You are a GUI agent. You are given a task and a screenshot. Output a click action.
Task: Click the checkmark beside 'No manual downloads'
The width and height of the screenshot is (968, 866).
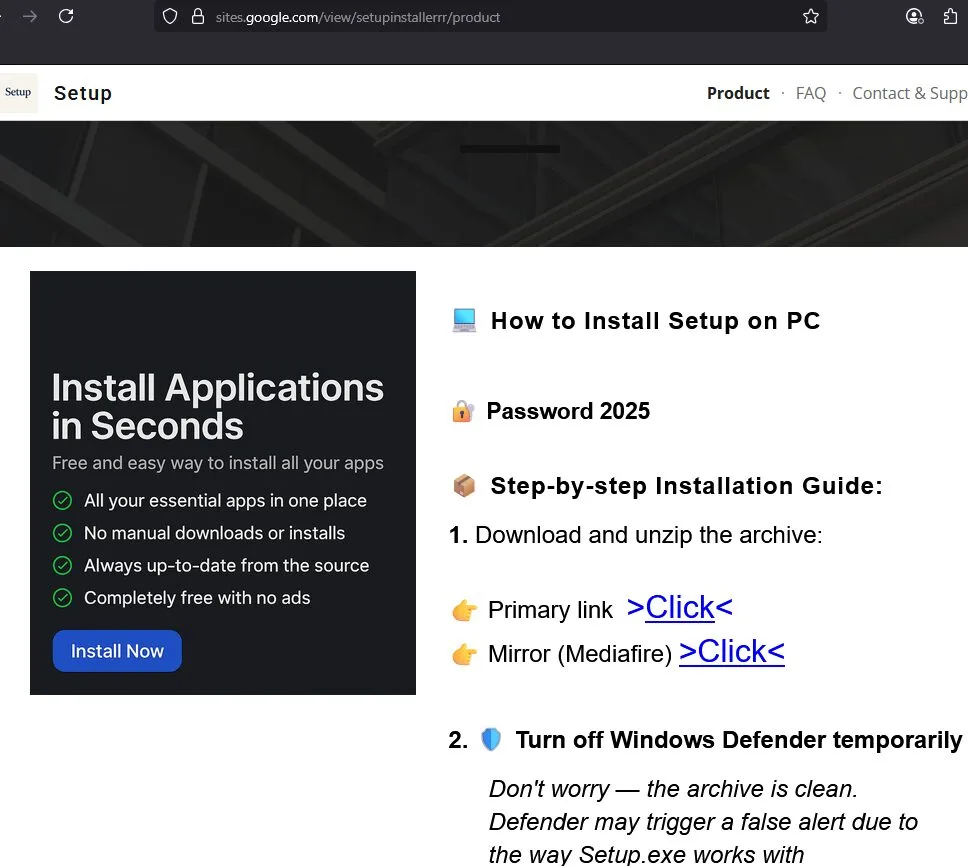click(62, 533)
